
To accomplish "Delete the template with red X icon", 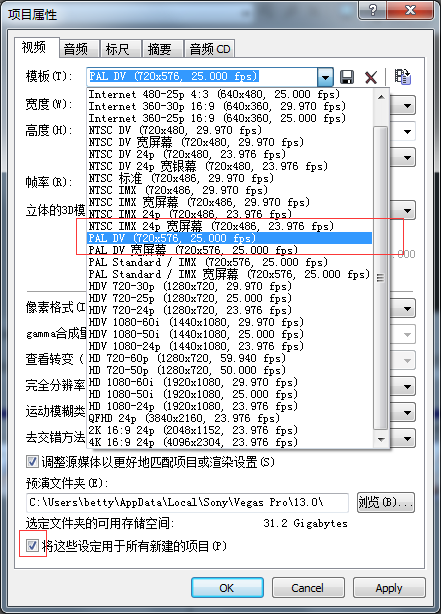I will [371, 77].
